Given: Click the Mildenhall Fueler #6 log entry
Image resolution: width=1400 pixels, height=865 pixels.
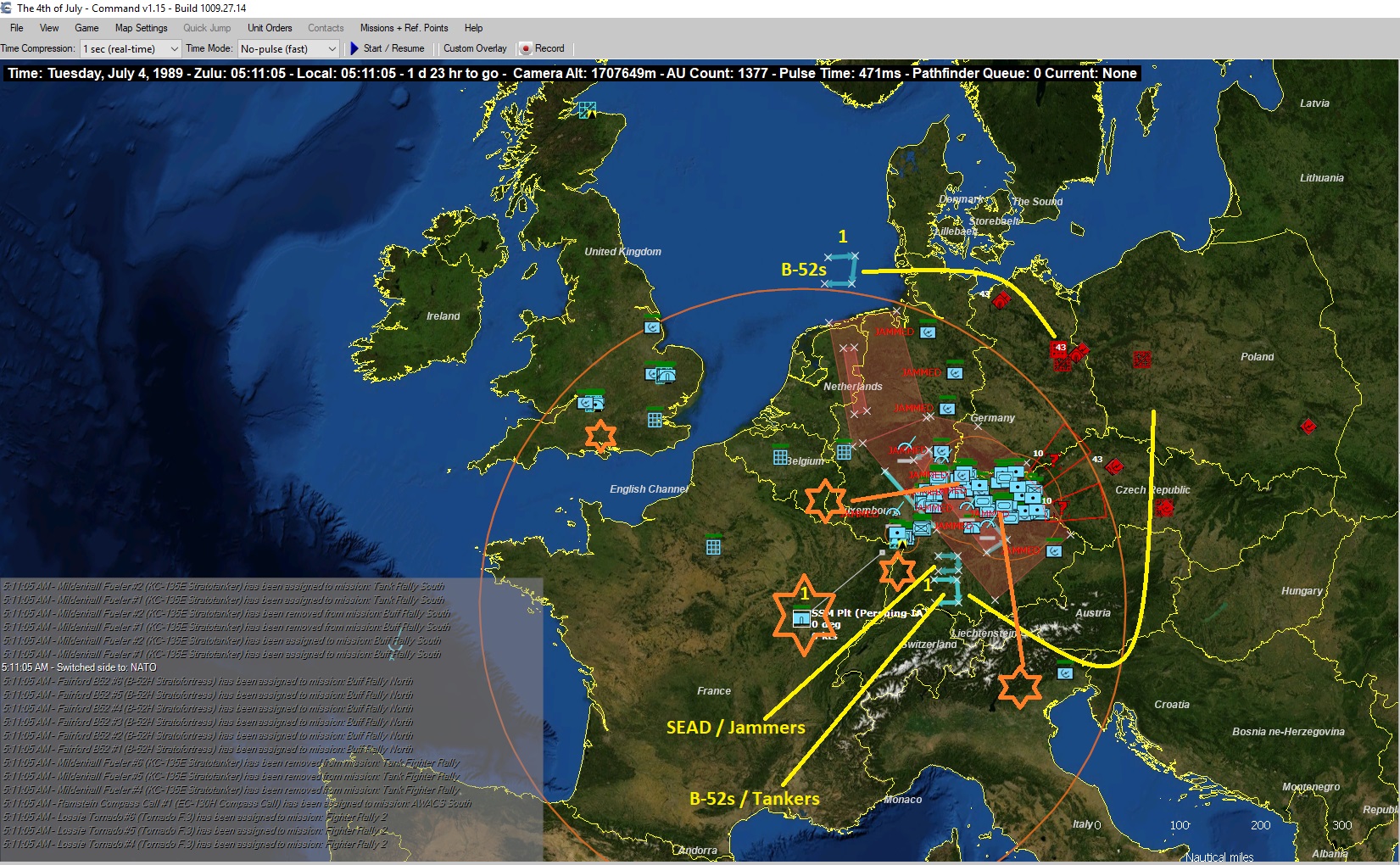Looking at the screenshot, I should coord(231,762).
